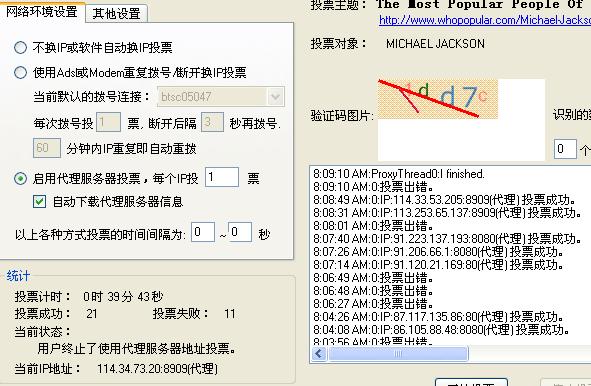Click the 投票对象 value MICHAEL JACKSON

(435, 44)
